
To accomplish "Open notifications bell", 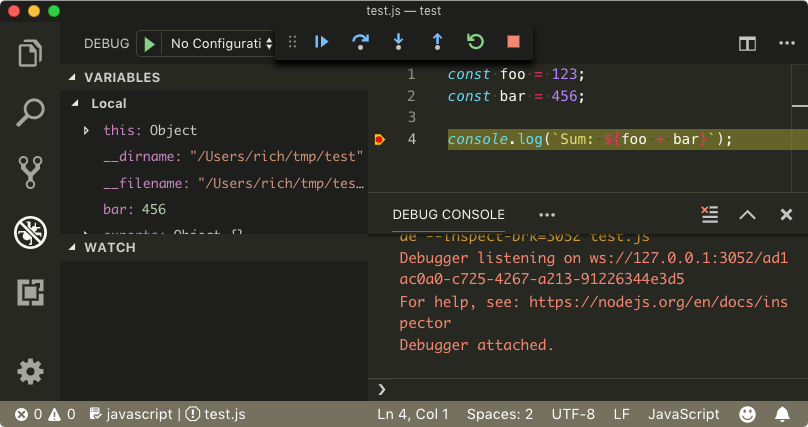I will (x=782, y=414).
